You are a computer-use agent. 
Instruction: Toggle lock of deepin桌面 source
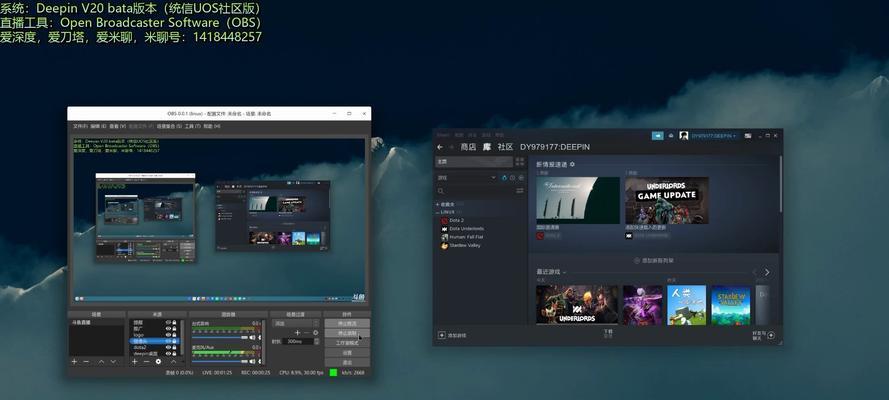click(x=174, y=354)
